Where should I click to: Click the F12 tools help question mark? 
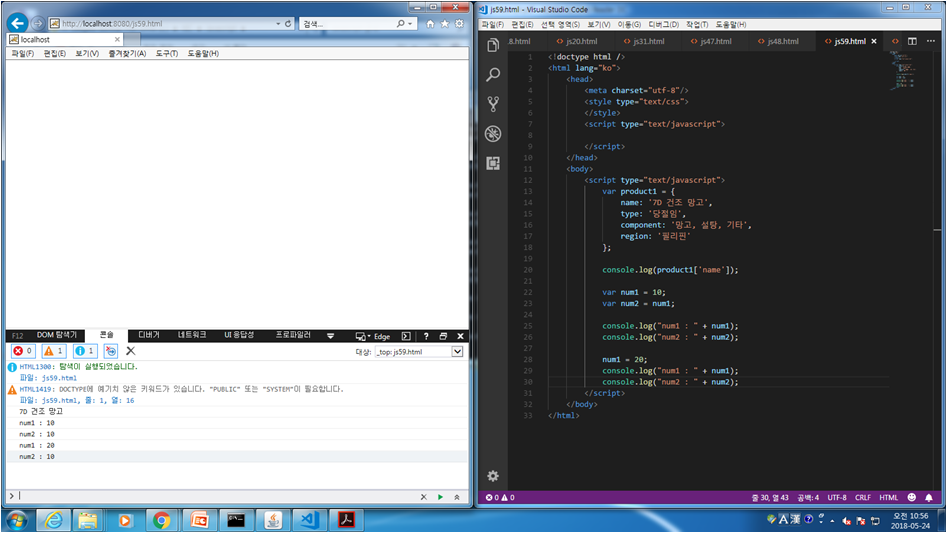pyautogui.click(x=426, y=336)
